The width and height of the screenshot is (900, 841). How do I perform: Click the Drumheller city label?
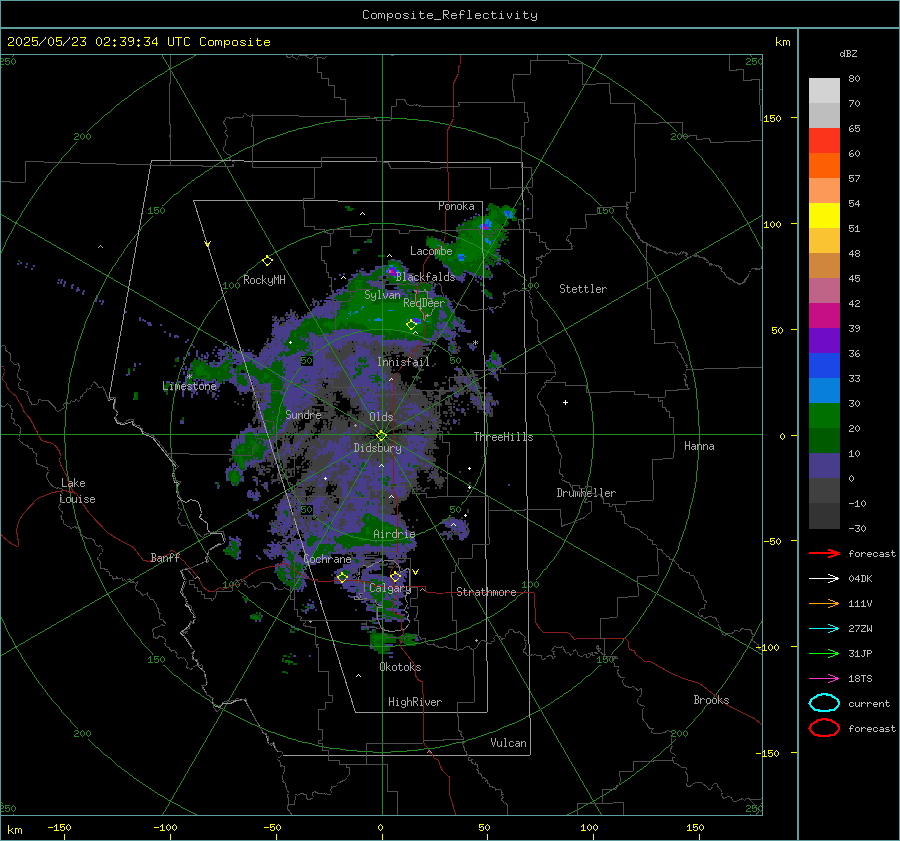(586, 493)
